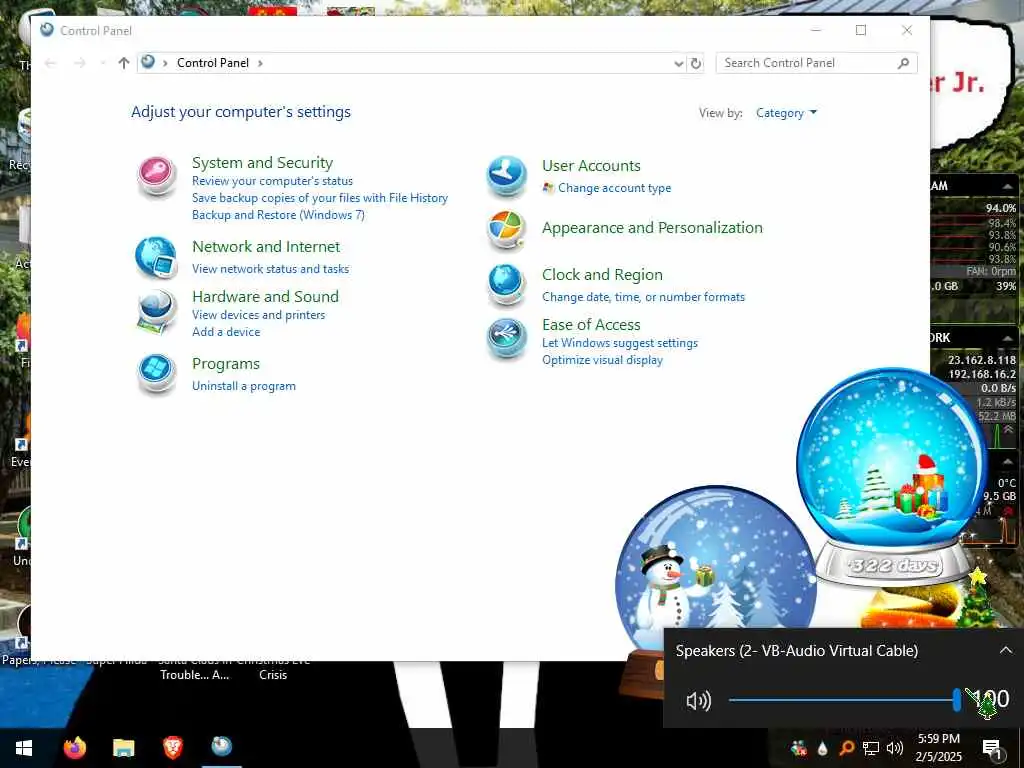Open Appearance and Personalization heading

[652, 228]
